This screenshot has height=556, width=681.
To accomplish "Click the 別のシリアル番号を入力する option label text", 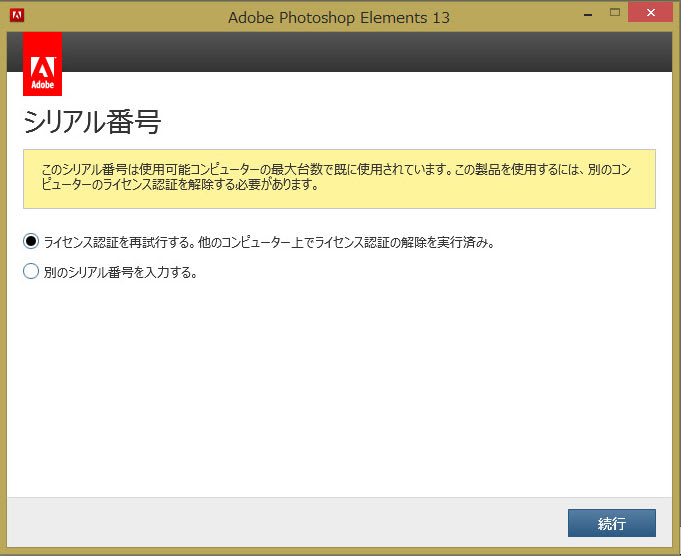I will coord(120,272).
